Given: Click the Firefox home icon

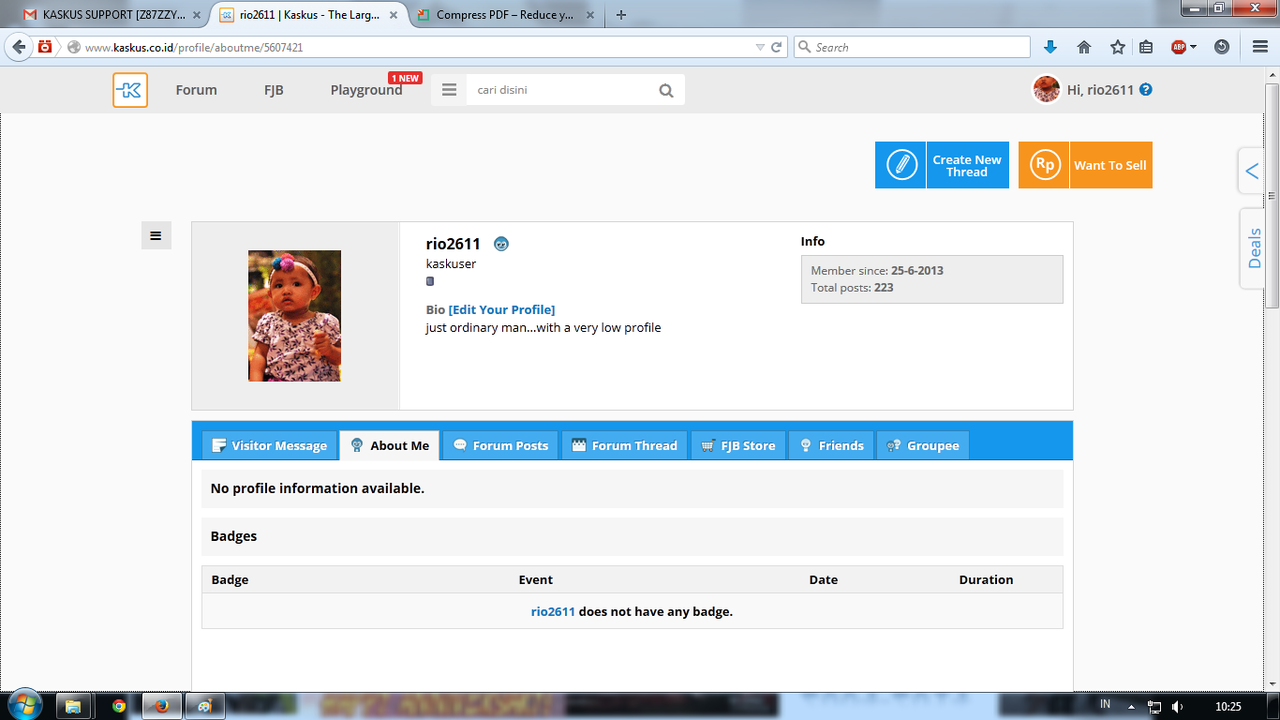Looking at the screenshot, I should coord(1084,47).
